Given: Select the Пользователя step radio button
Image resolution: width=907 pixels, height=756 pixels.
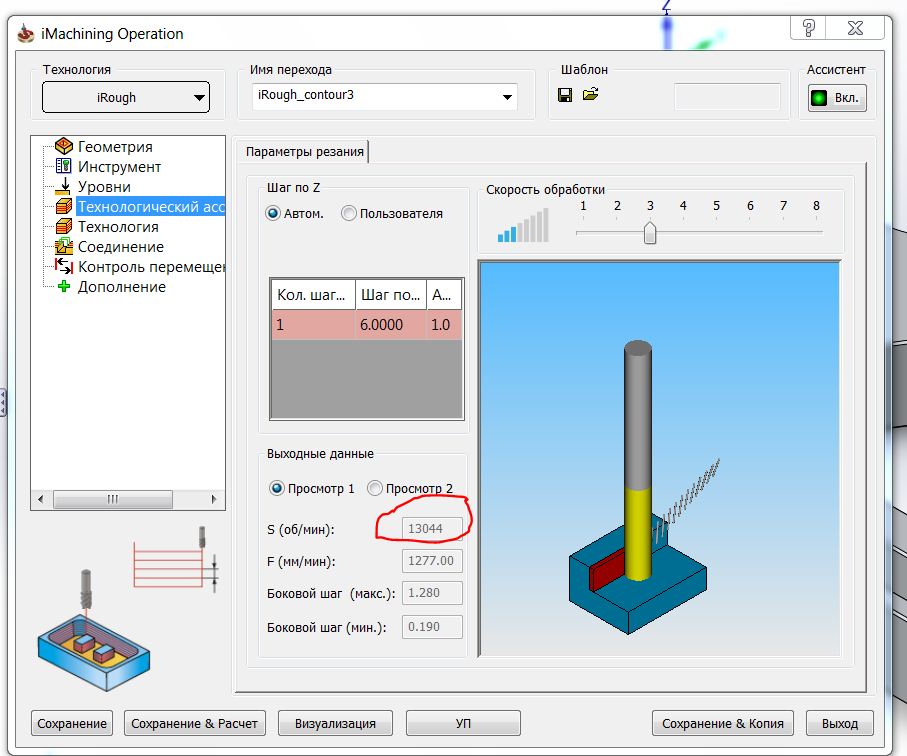Looking at the screenshot, I should [349, 213].
